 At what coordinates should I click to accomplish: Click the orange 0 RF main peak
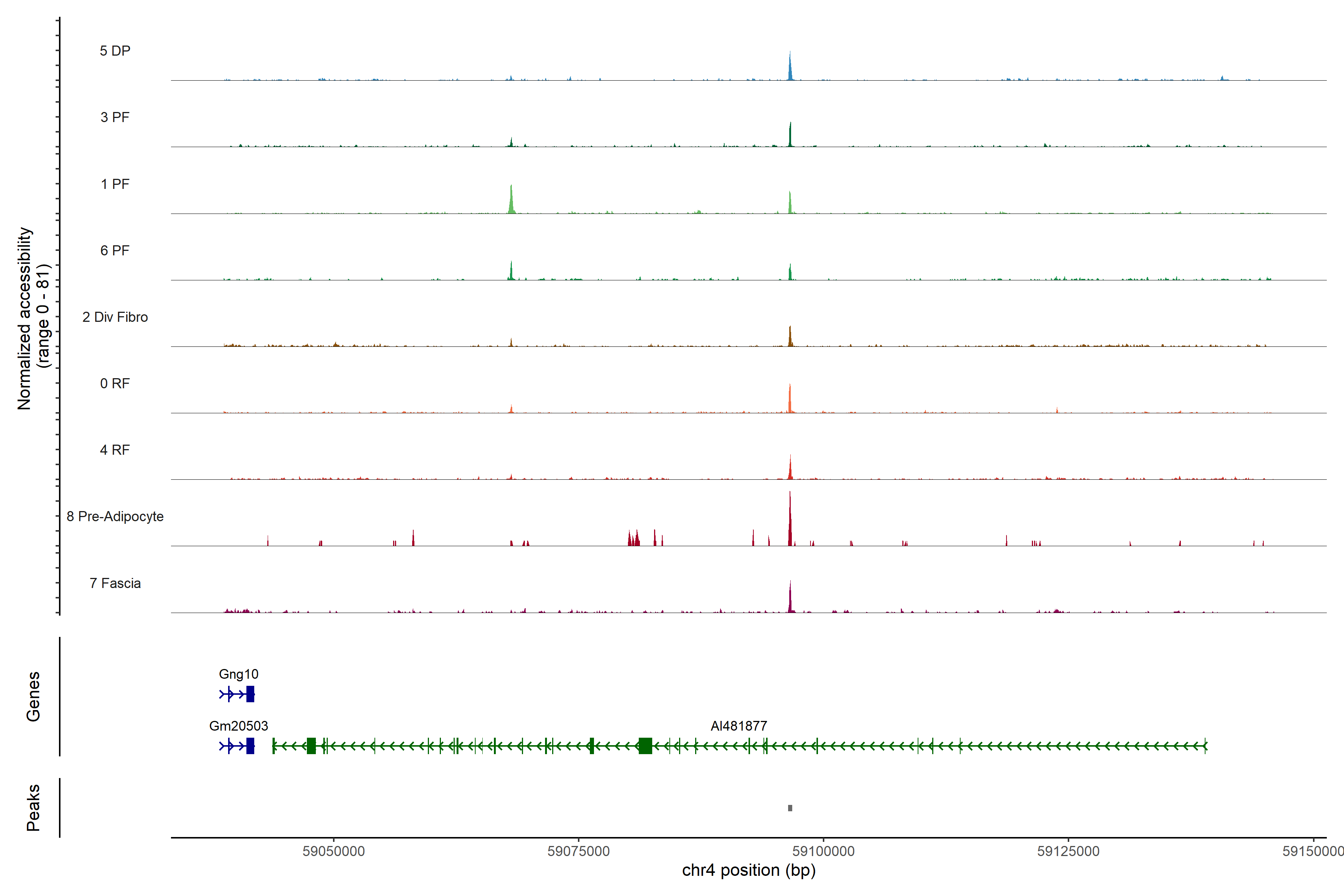(x=790, y=400)
